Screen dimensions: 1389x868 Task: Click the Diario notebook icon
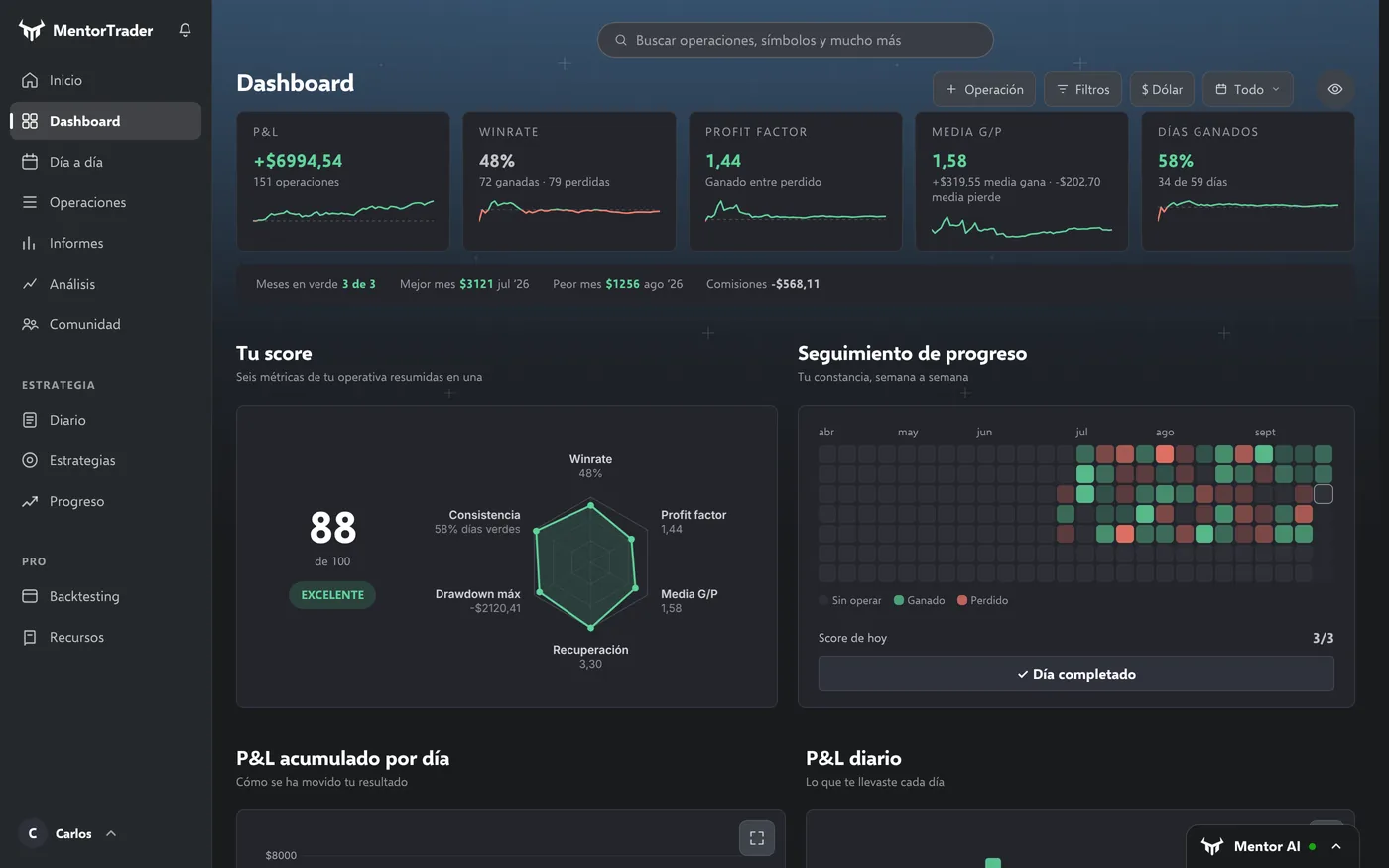tap(30, 420)
